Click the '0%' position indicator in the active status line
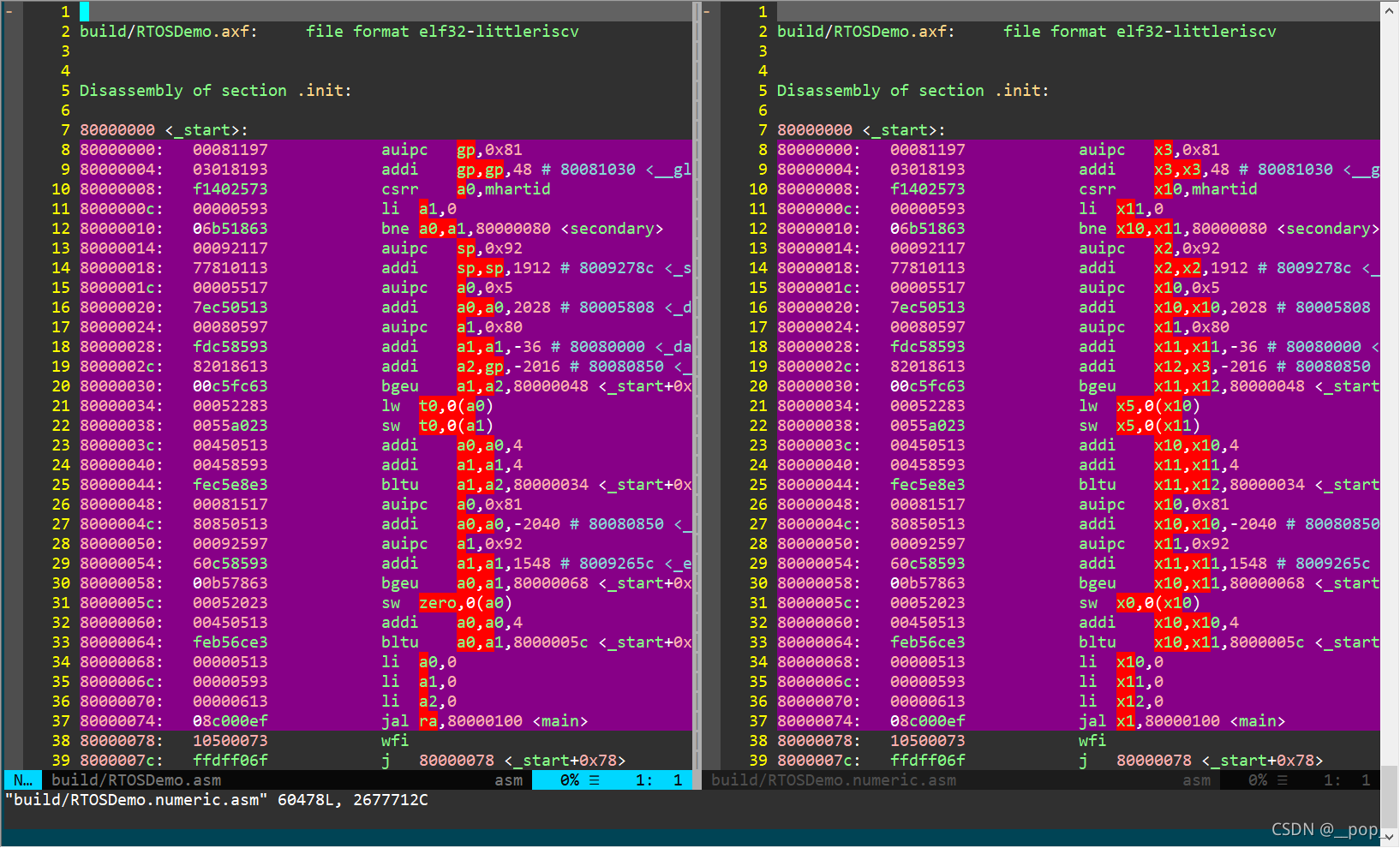Screen dimensions: 1400x848 coord(570,780)
